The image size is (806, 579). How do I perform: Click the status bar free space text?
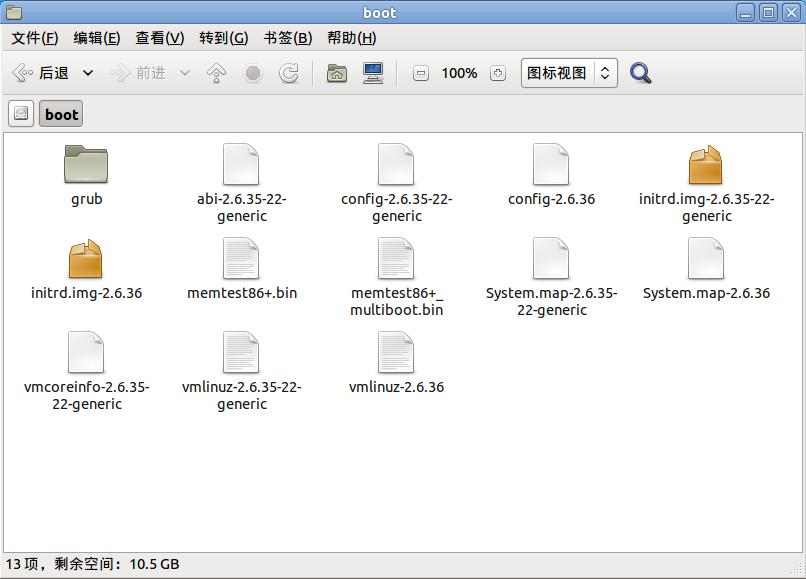[x=117, y=564]
